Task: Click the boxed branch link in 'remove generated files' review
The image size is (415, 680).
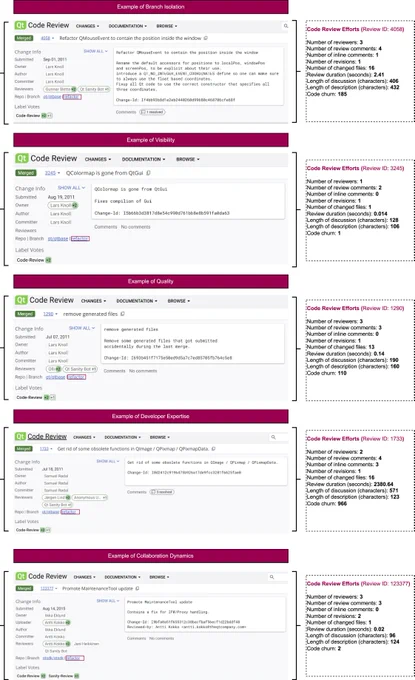Action: [x=76, y=377]
